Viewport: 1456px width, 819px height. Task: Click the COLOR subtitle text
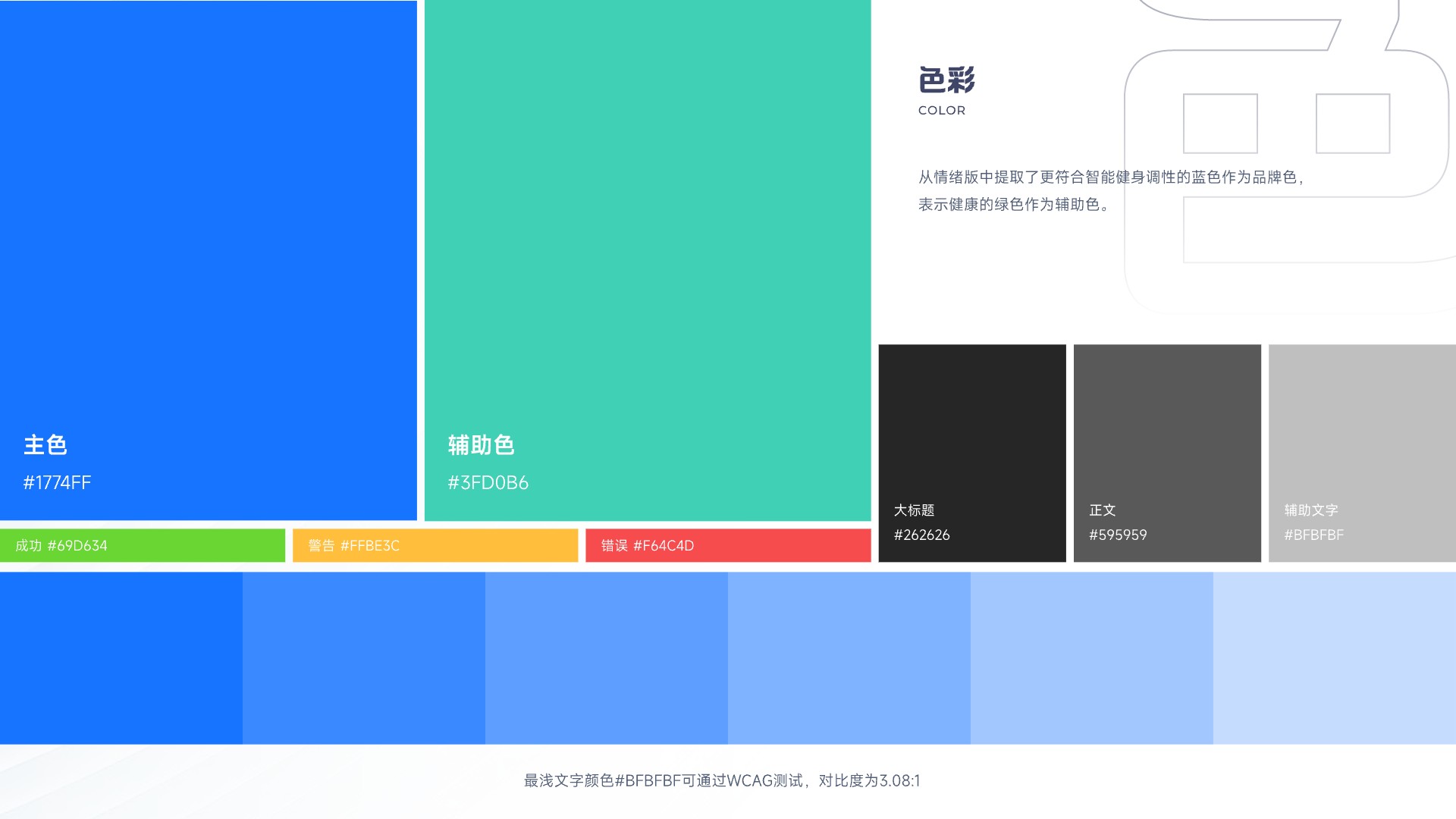tap(942, 111)
